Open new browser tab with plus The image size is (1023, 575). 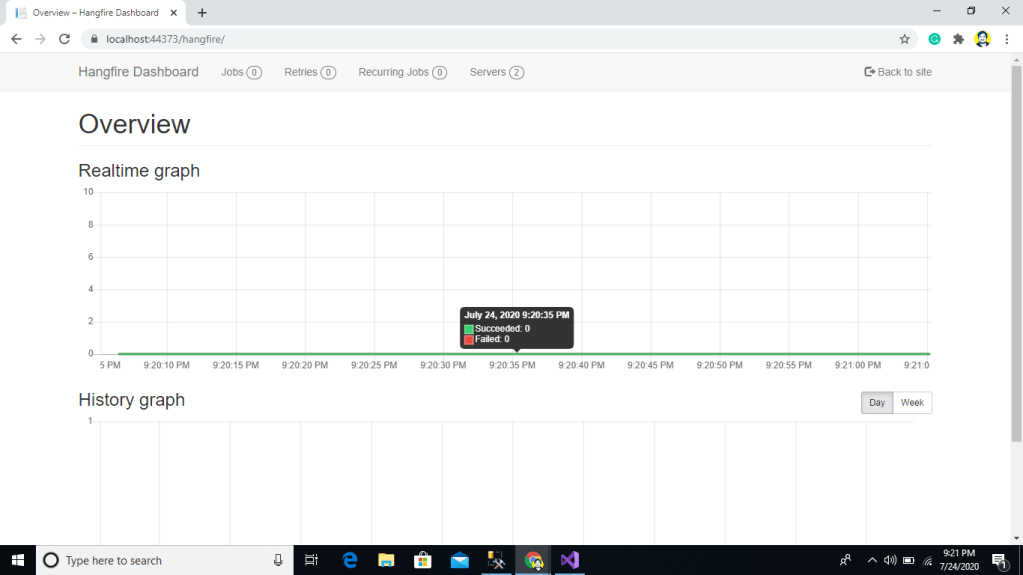[202, 12]
